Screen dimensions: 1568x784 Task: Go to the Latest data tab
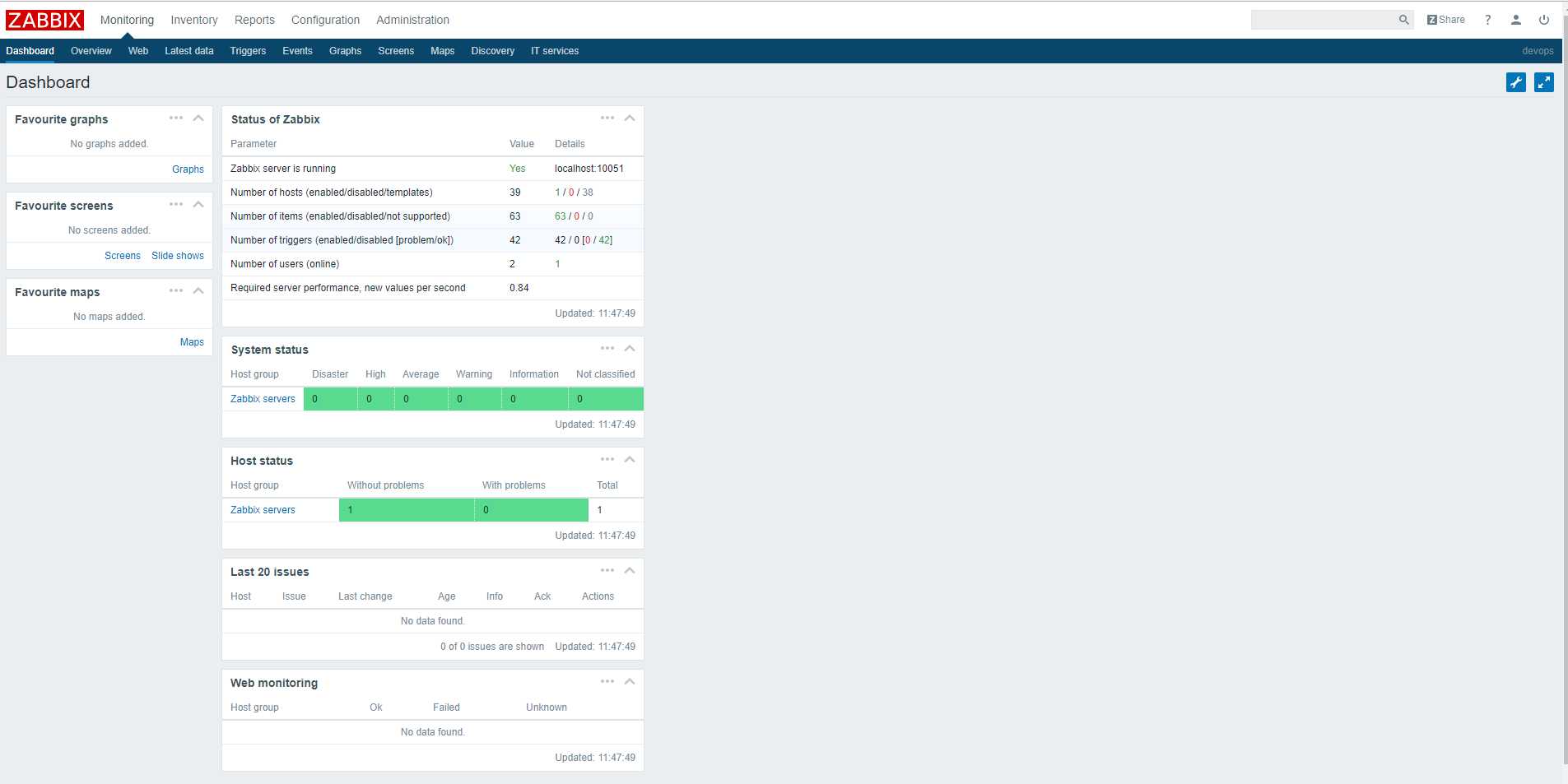click(189, 51)
